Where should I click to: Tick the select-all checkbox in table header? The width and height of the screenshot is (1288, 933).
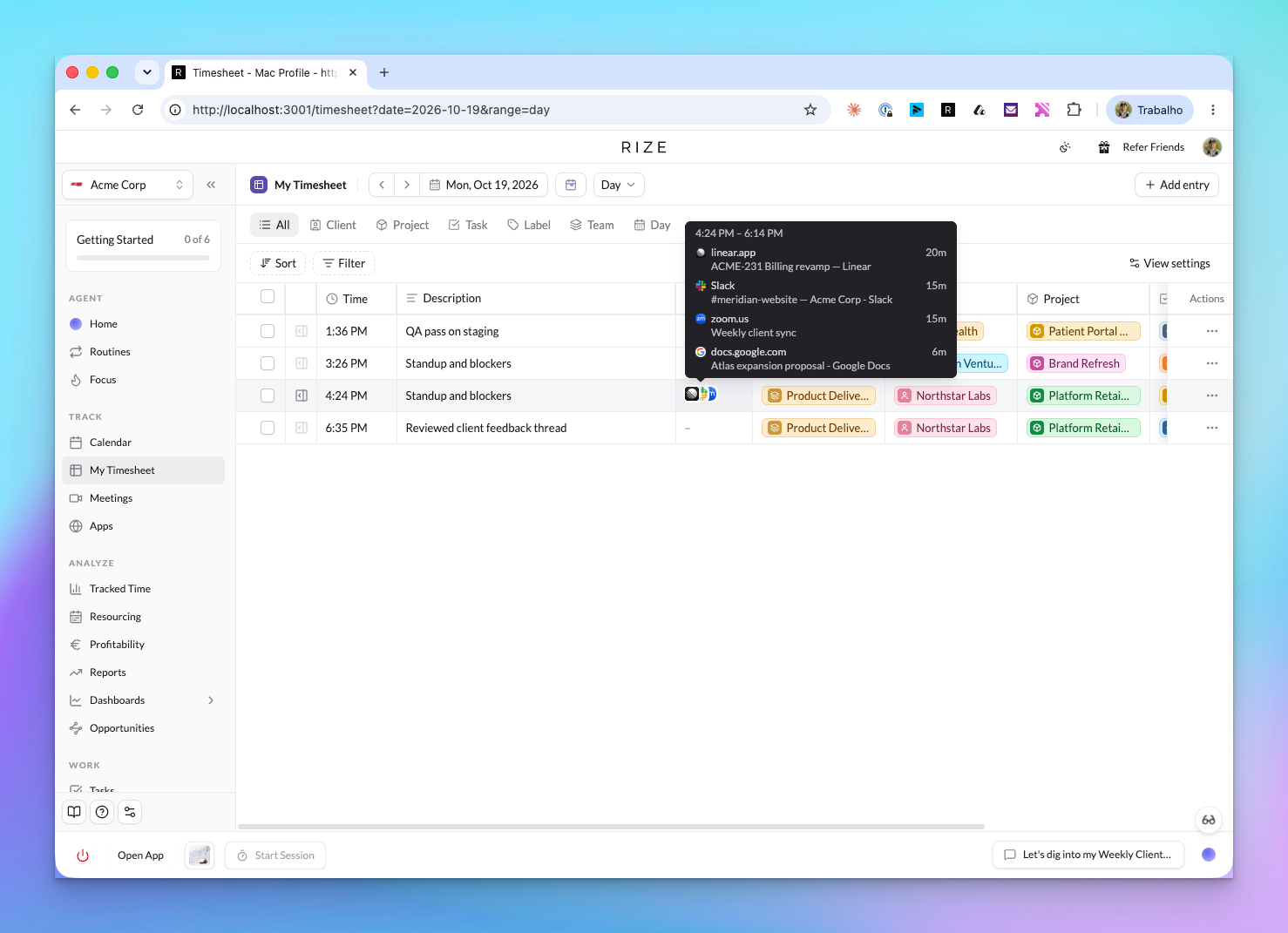click(x=268, y=297)
